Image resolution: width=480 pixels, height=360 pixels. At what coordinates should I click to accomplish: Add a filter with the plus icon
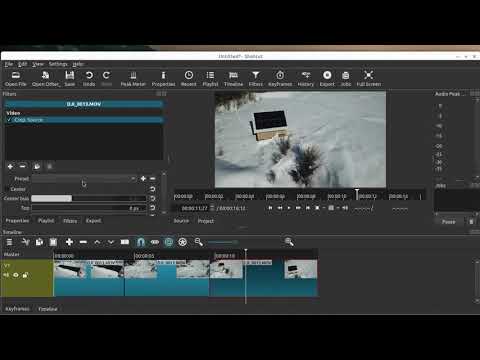10,166
